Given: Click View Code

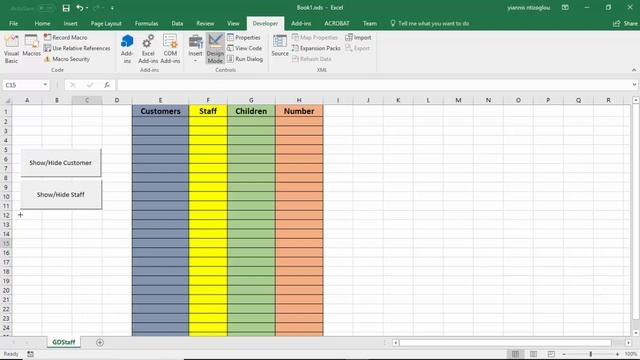Looking at the screenshot, I should [x=244, y=48].
